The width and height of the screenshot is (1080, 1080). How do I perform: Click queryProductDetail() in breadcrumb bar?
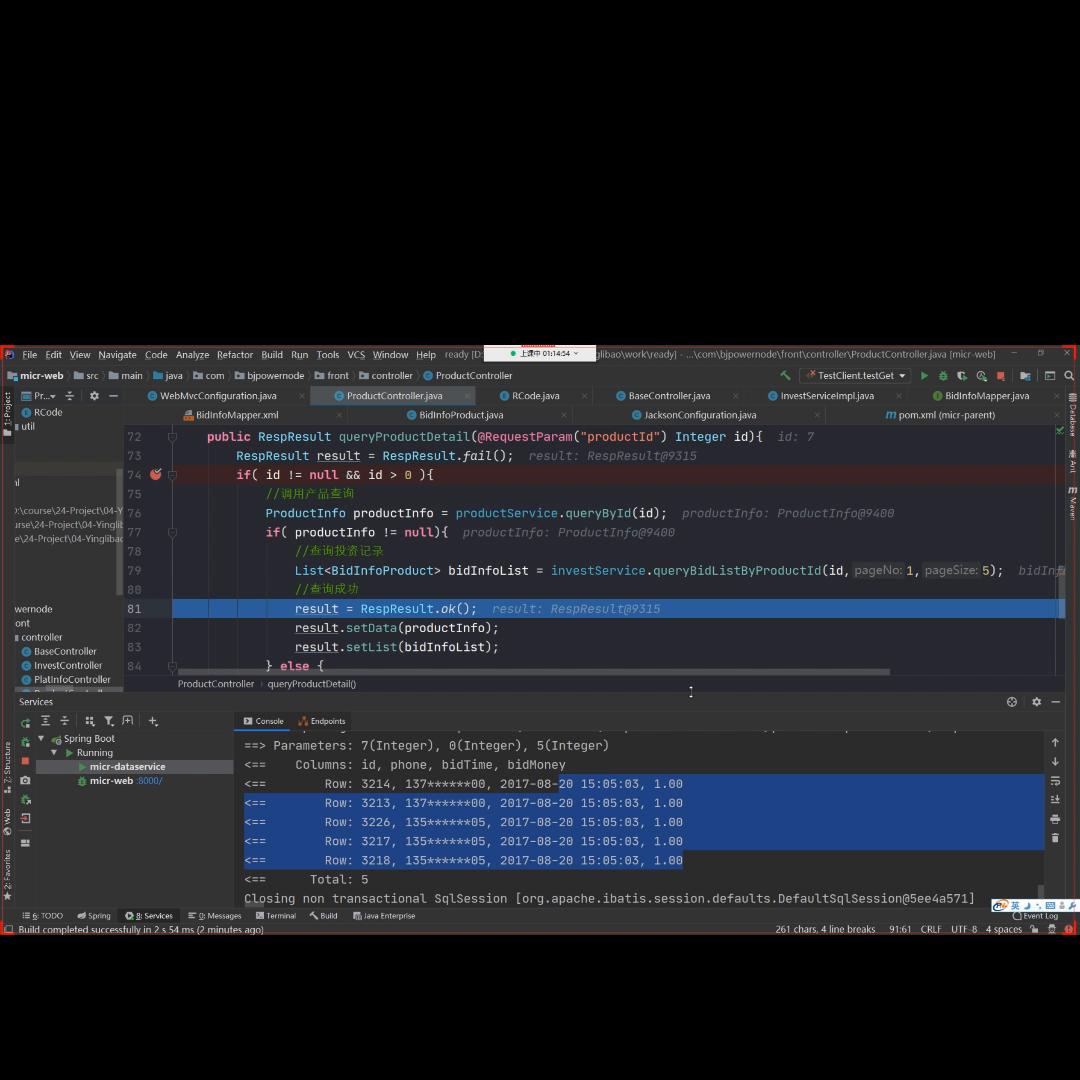coord(311,684)
